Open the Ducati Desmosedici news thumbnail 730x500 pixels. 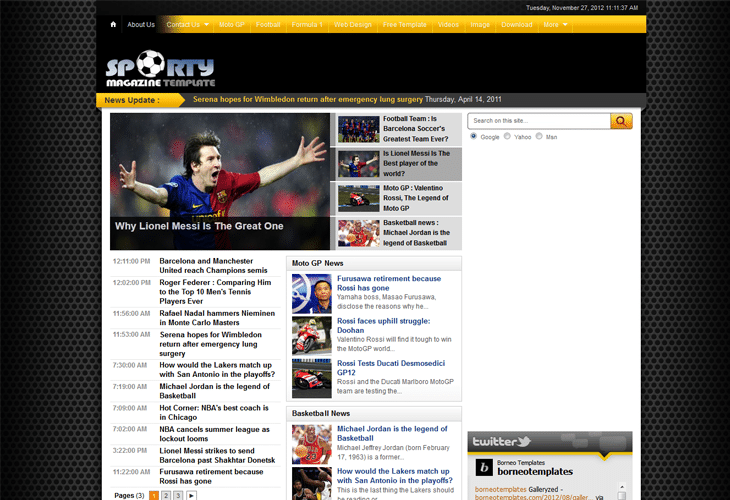point(311,378)
